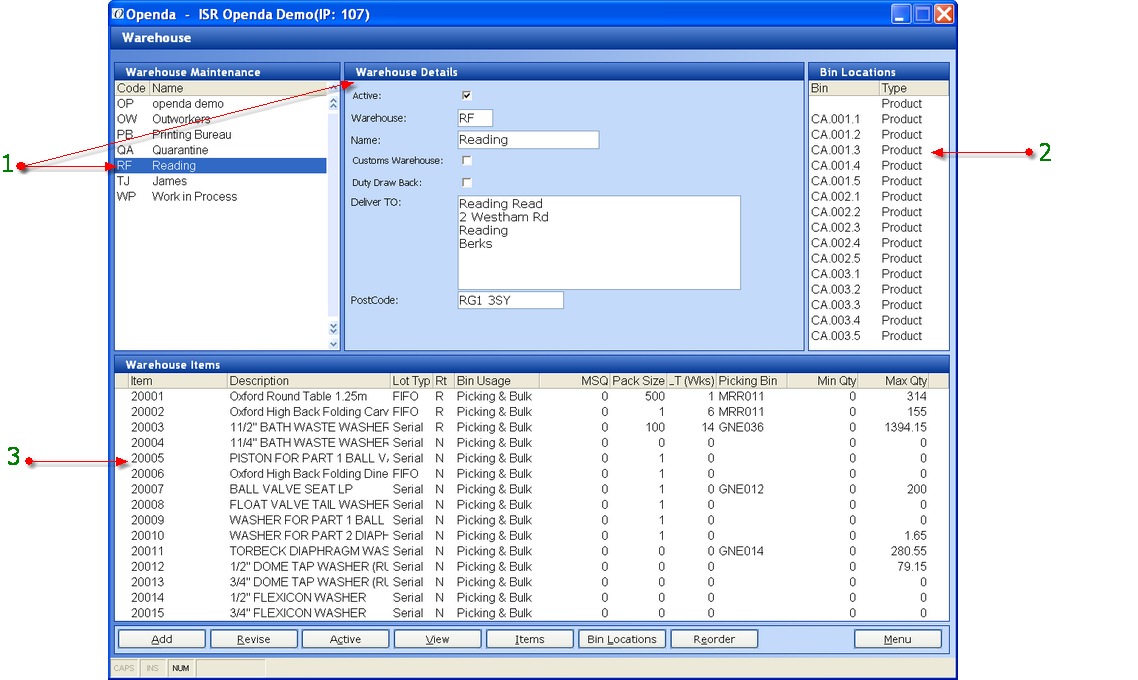Viewport: 1138px width, 680px height.
Task: Select the OW Outworkers warehouse
Action: [221, 119]
